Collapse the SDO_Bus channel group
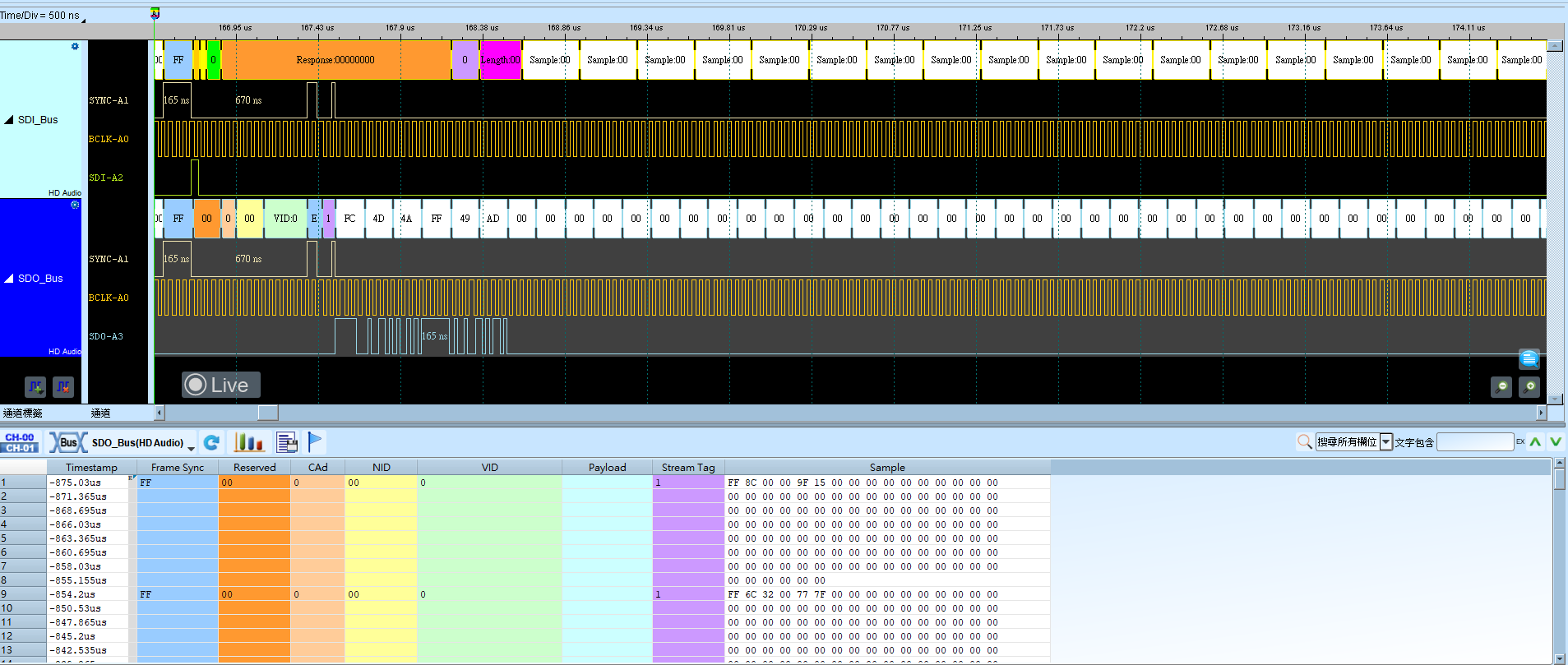The width and height of the screenshot is (1568, 665). point(9,279)
